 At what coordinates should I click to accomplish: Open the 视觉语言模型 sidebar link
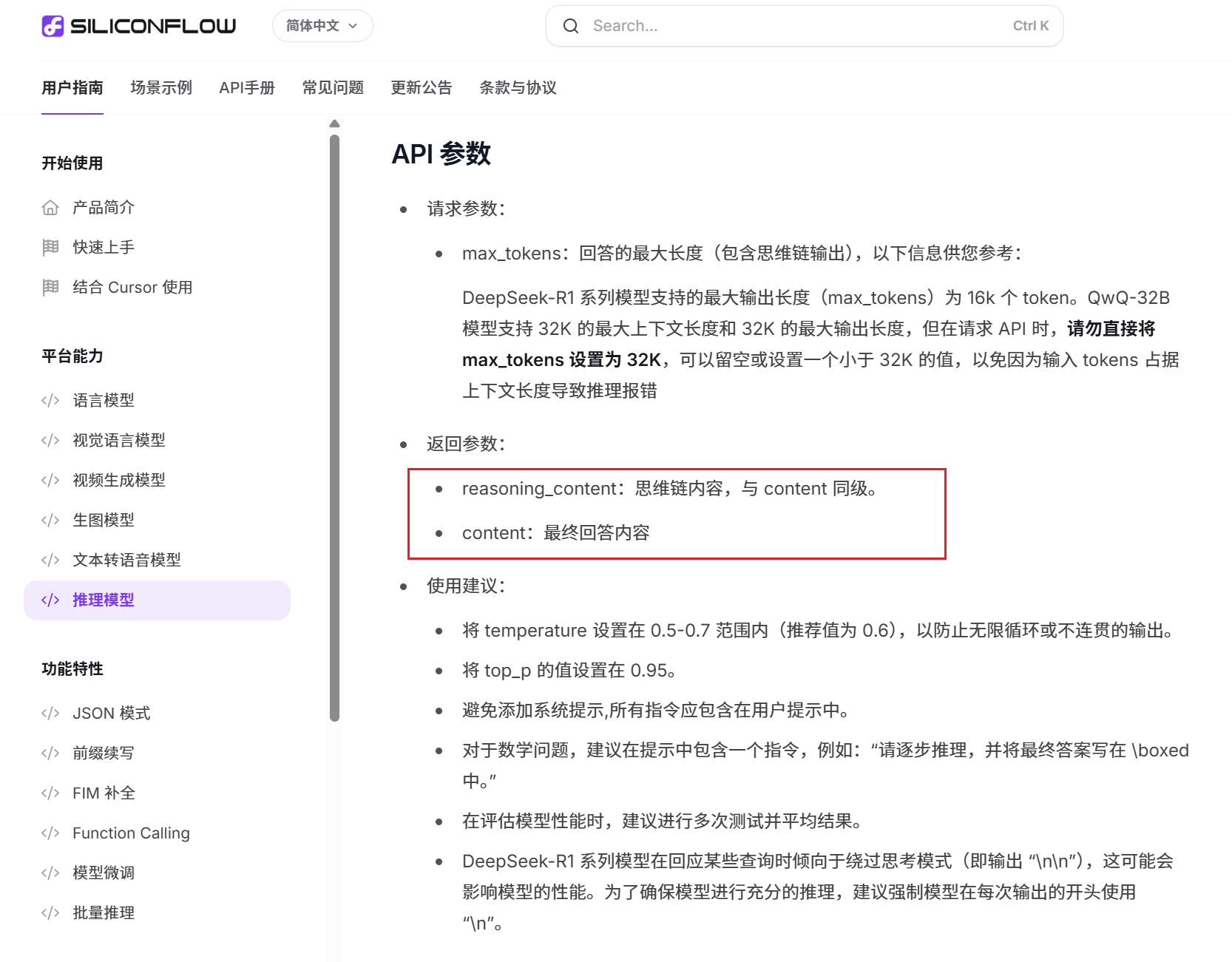(119, 441)
